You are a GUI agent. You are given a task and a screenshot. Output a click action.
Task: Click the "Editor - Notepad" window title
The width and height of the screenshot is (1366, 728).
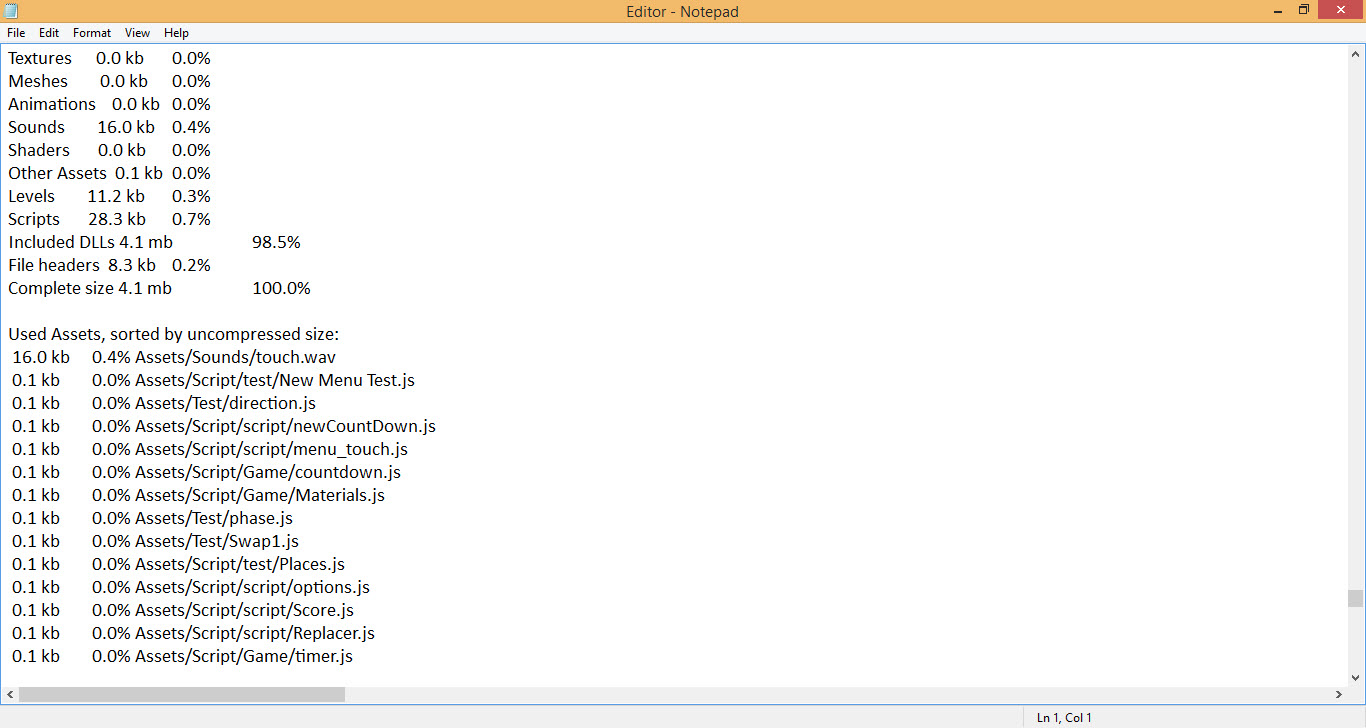[682, 11]
